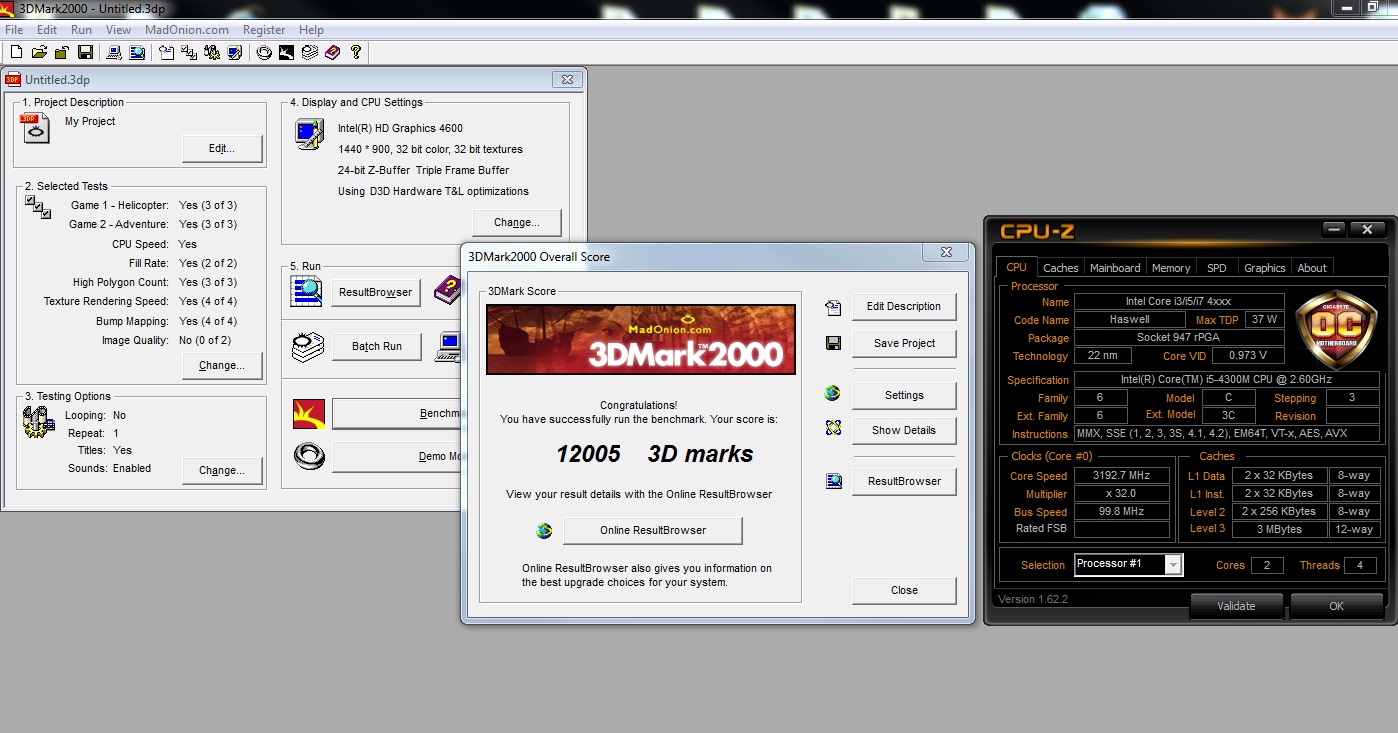Click the Save floppy disk toolbar icon
This screenshot has height=733, width=1398.
(x=85, y=52)
